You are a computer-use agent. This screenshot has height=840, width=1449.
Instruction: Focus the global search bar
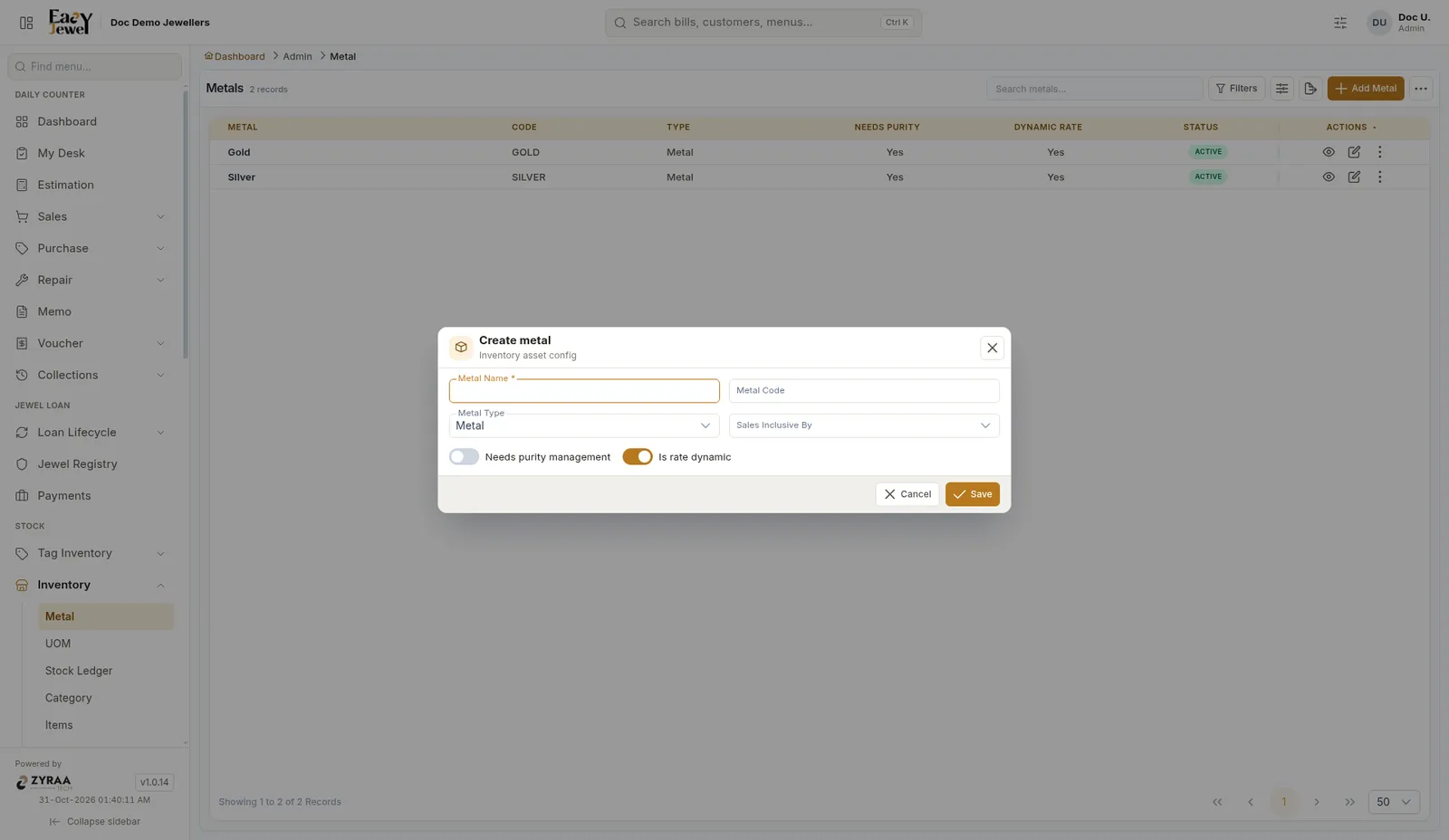point(763,23)
